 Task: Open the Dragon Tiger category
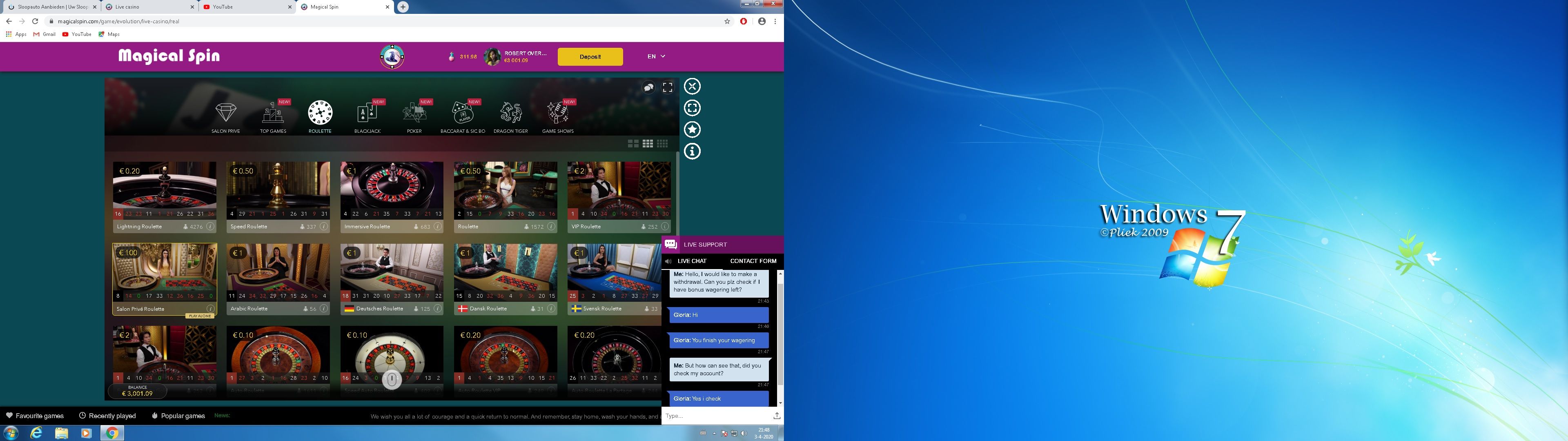pyautogui.click(x=511, y=117)
